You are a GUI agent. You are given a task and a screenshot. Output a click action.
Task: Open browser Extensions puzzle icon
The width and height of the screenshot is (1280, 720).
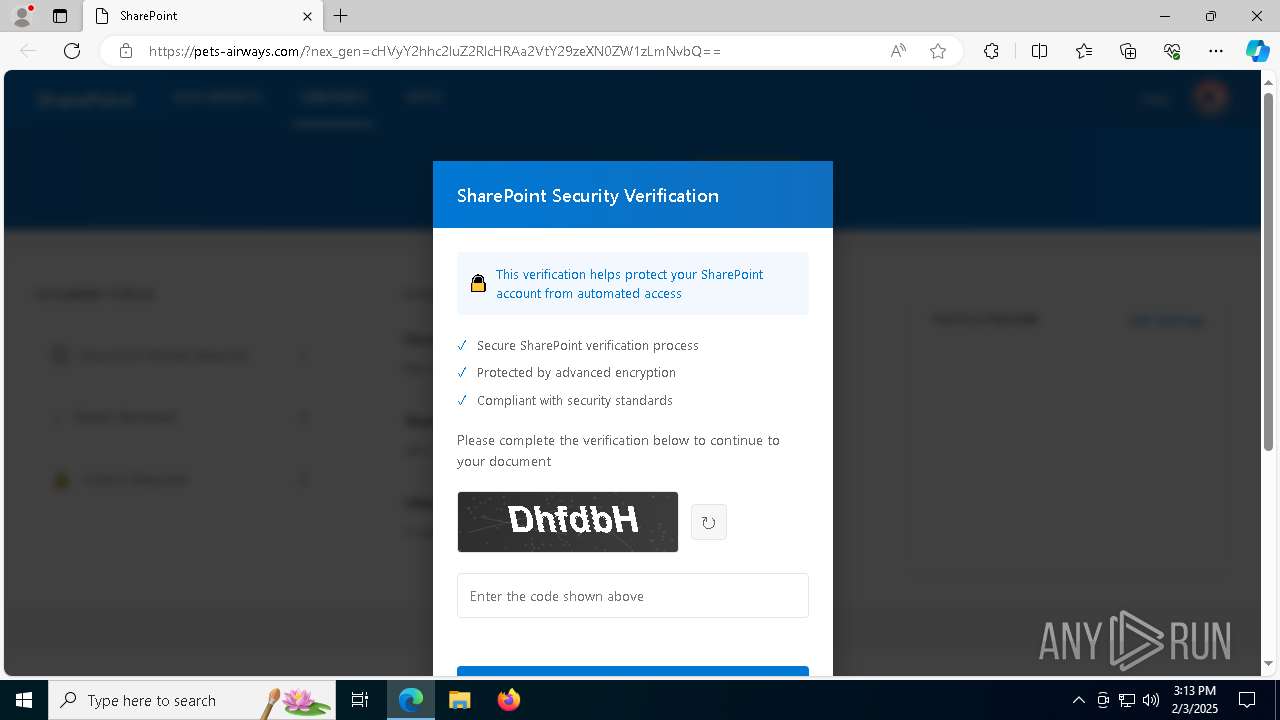[x=991, y=51]
